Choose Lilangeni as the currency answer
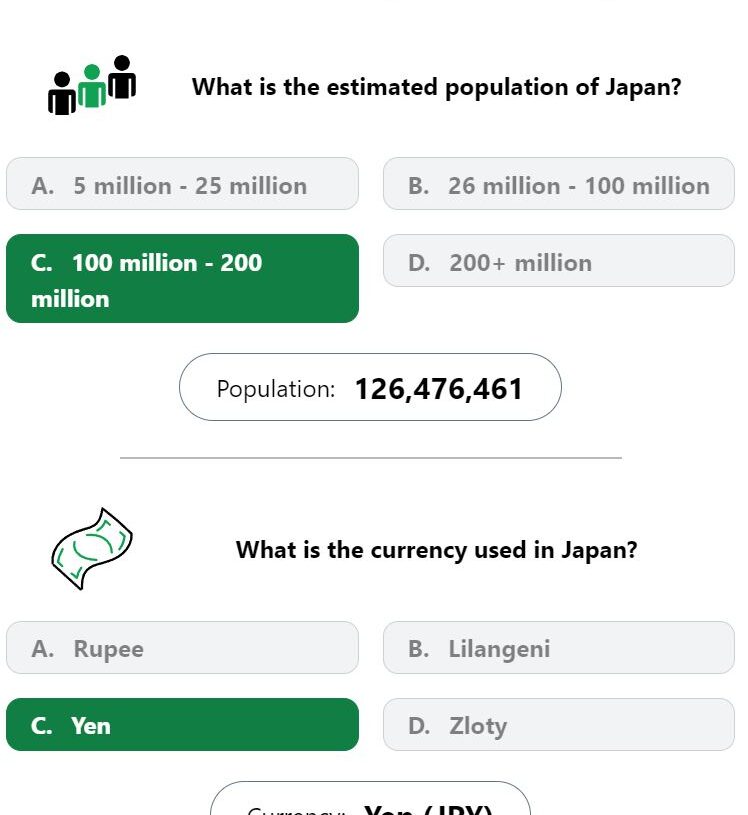 [x=559, y=648]
